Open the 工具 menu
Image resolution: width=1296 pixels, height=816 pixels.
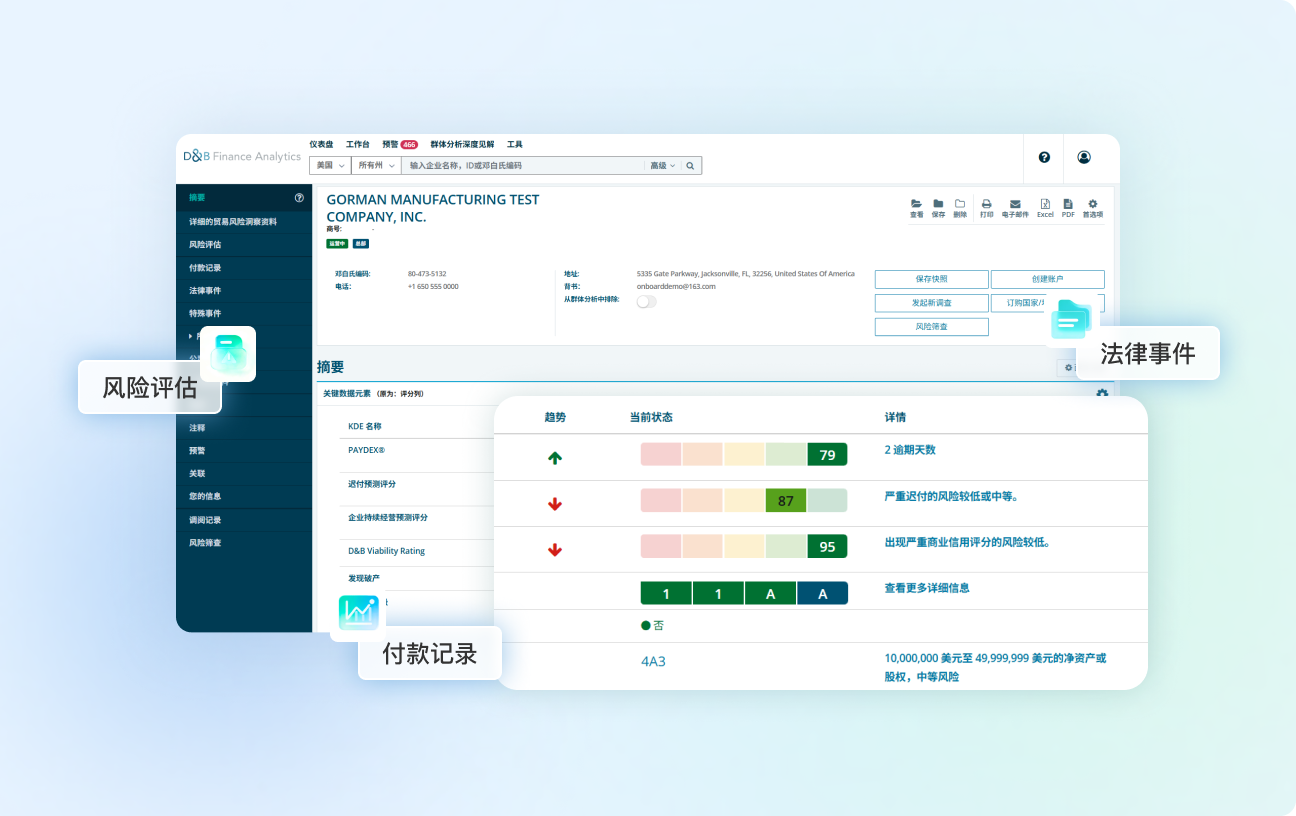point(515,145)
